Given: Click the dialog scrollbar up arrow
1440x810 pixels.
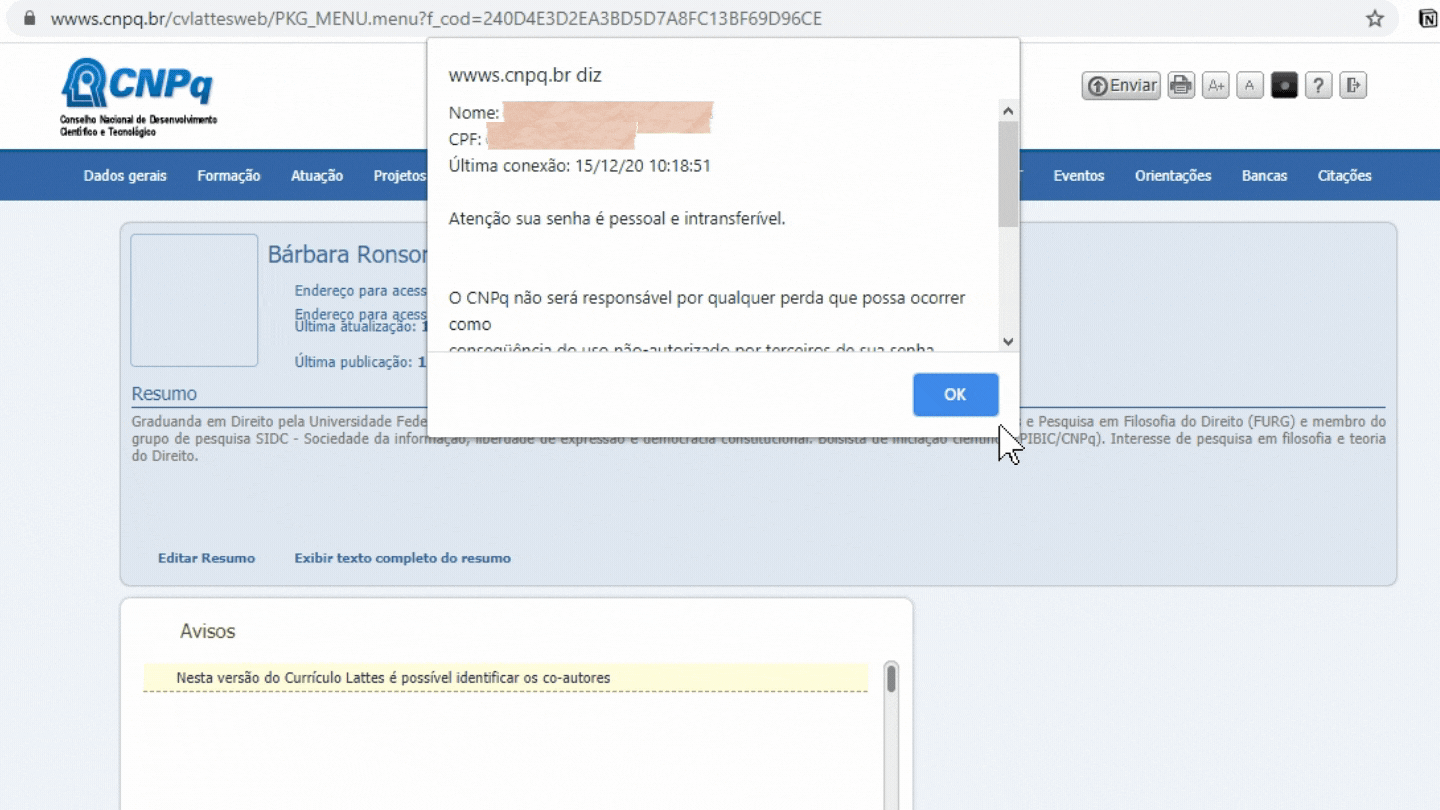Looking at the screenshot, I should [x=1008, y=111].
